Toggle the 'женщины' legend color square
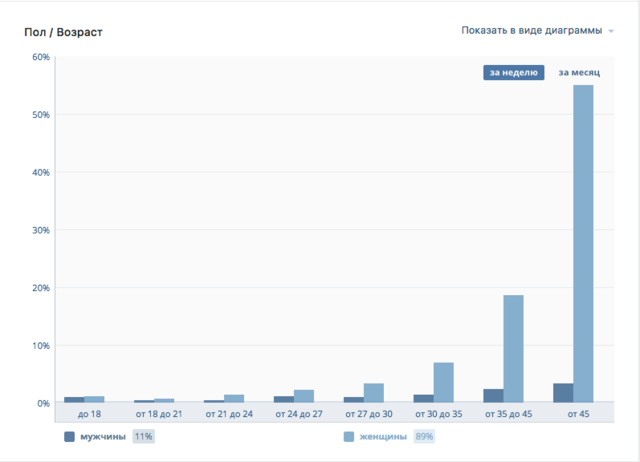Image resolution: width=640 pixels, height=462 pixels. pyautogui.click(x=349, y=437)
